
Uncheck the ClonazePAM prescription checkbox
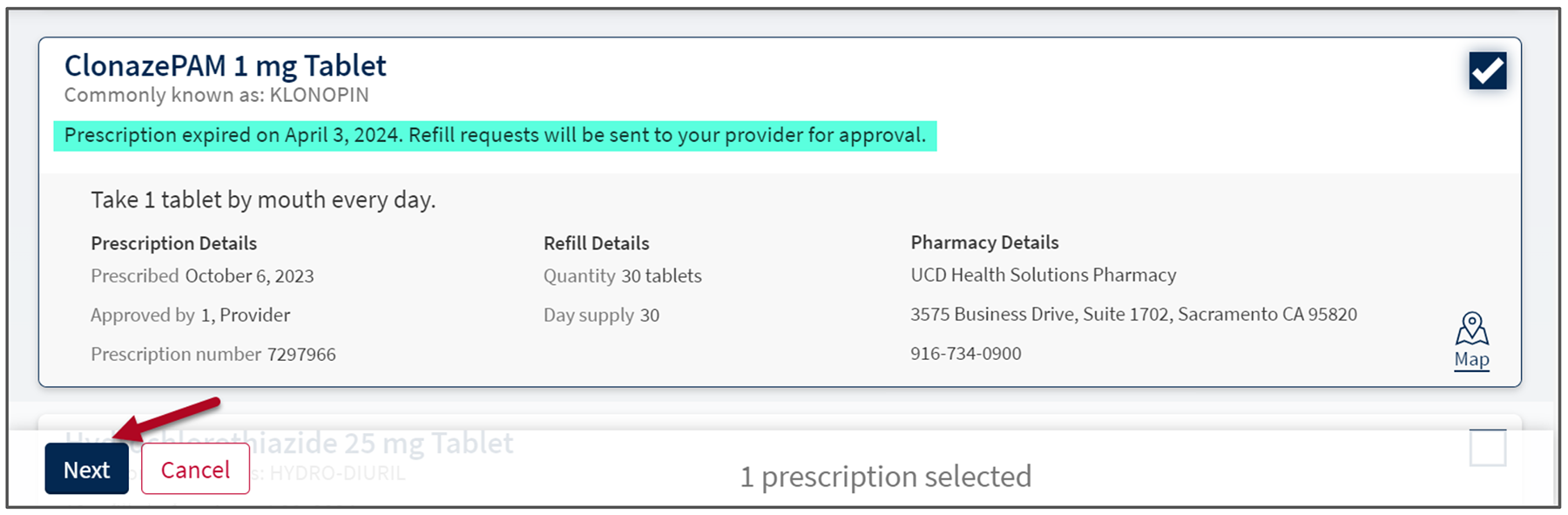coord(1487,71)
